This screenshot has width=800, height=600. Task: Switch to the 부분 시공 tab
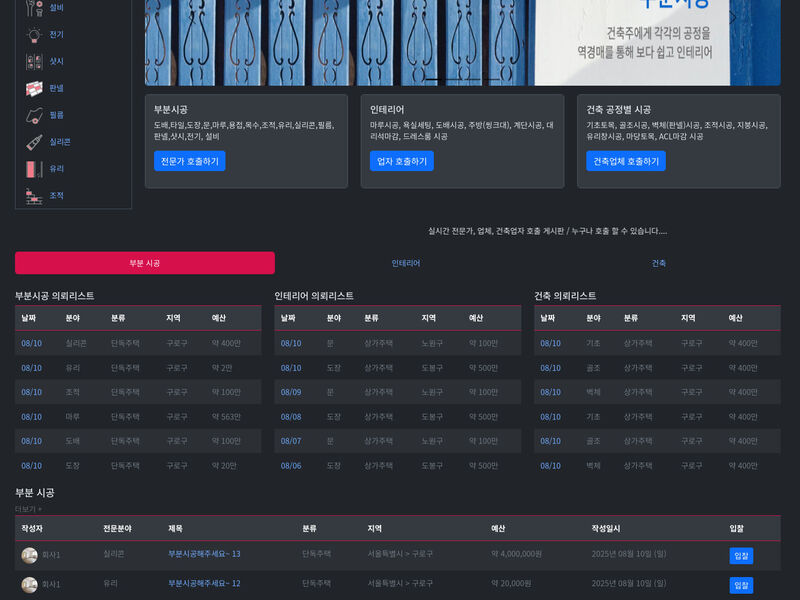pos(145,263)
